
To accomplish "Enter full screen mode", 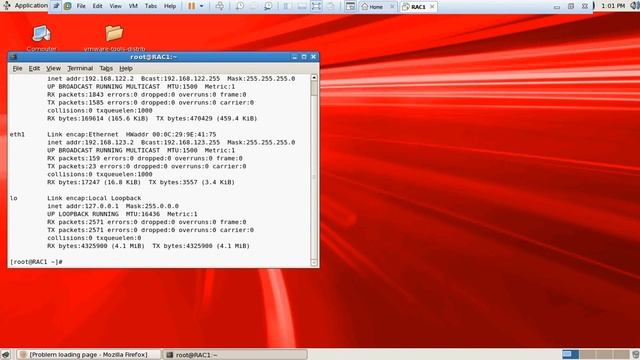I will pos(316,6).
